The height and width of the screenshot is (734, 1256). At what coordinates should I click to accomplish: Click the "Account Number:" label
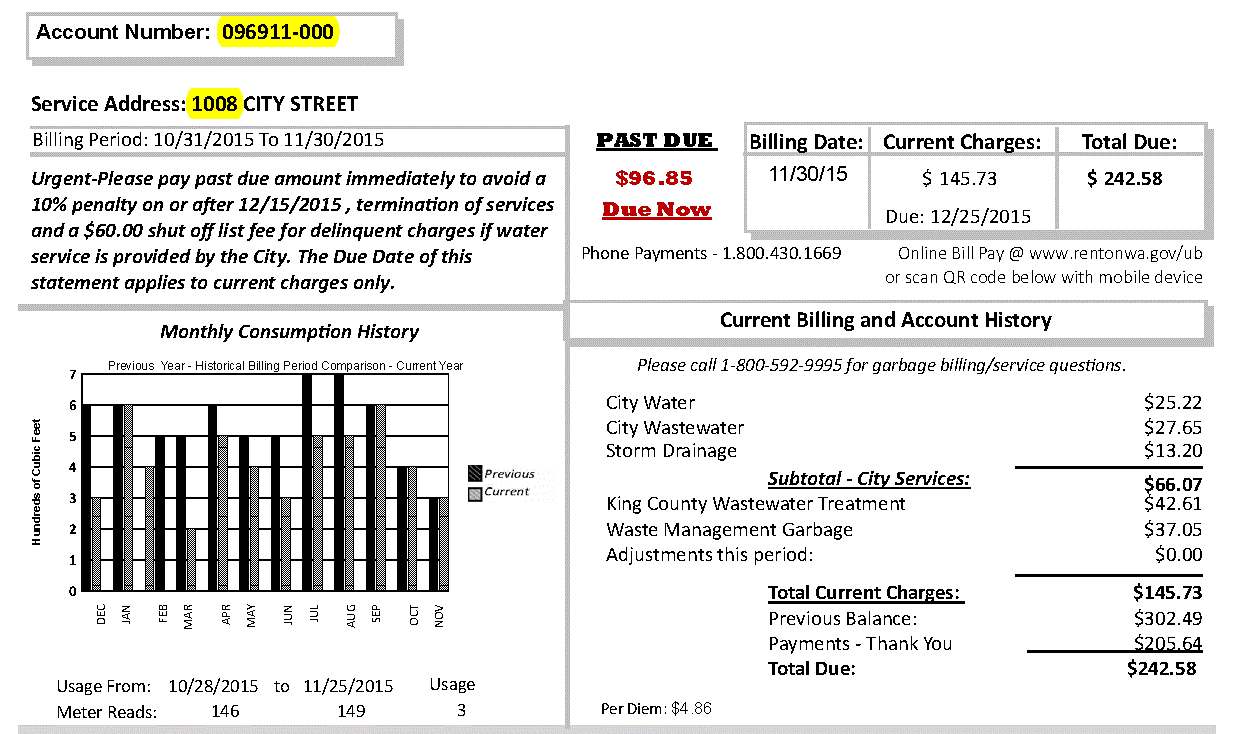(123, 32)
